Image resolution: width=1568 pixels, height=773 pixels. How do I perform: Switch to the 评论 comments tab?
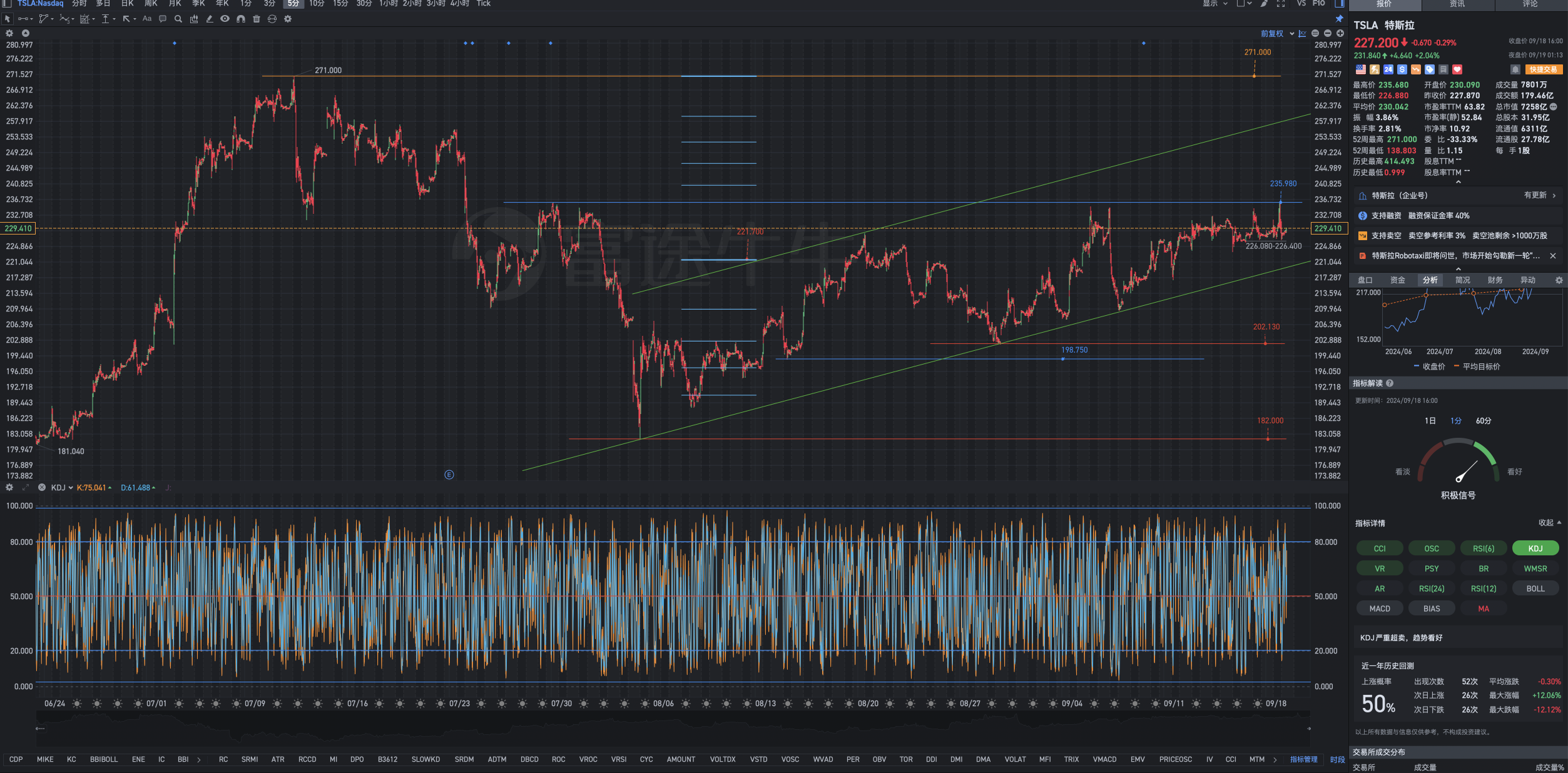pos(1530,4)
